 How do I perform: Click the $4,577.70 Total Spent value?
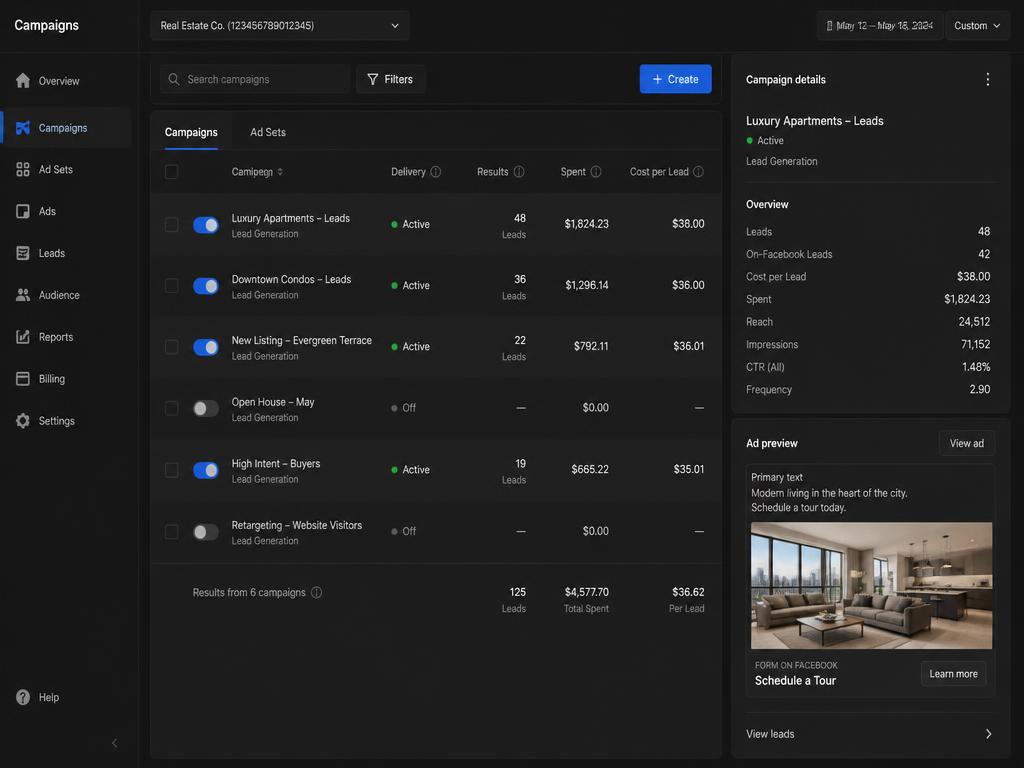pos(586,592)
